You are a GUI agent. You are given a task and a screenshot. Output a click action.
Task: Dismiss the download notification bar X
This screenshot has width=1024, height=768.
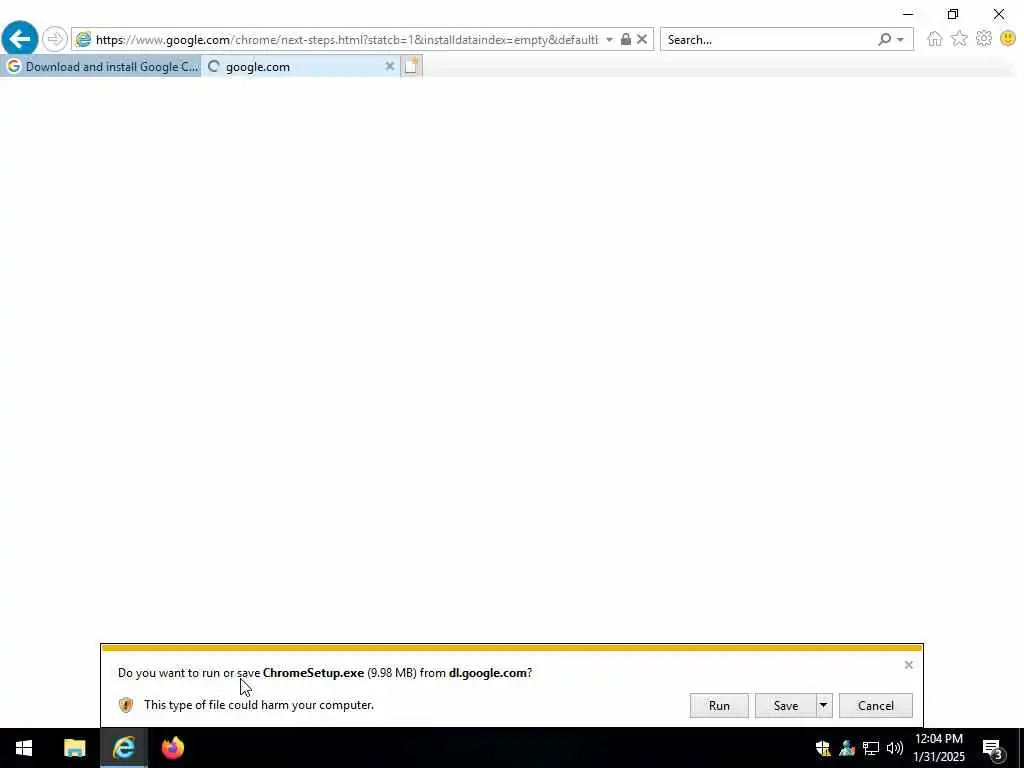pos(908,665)
